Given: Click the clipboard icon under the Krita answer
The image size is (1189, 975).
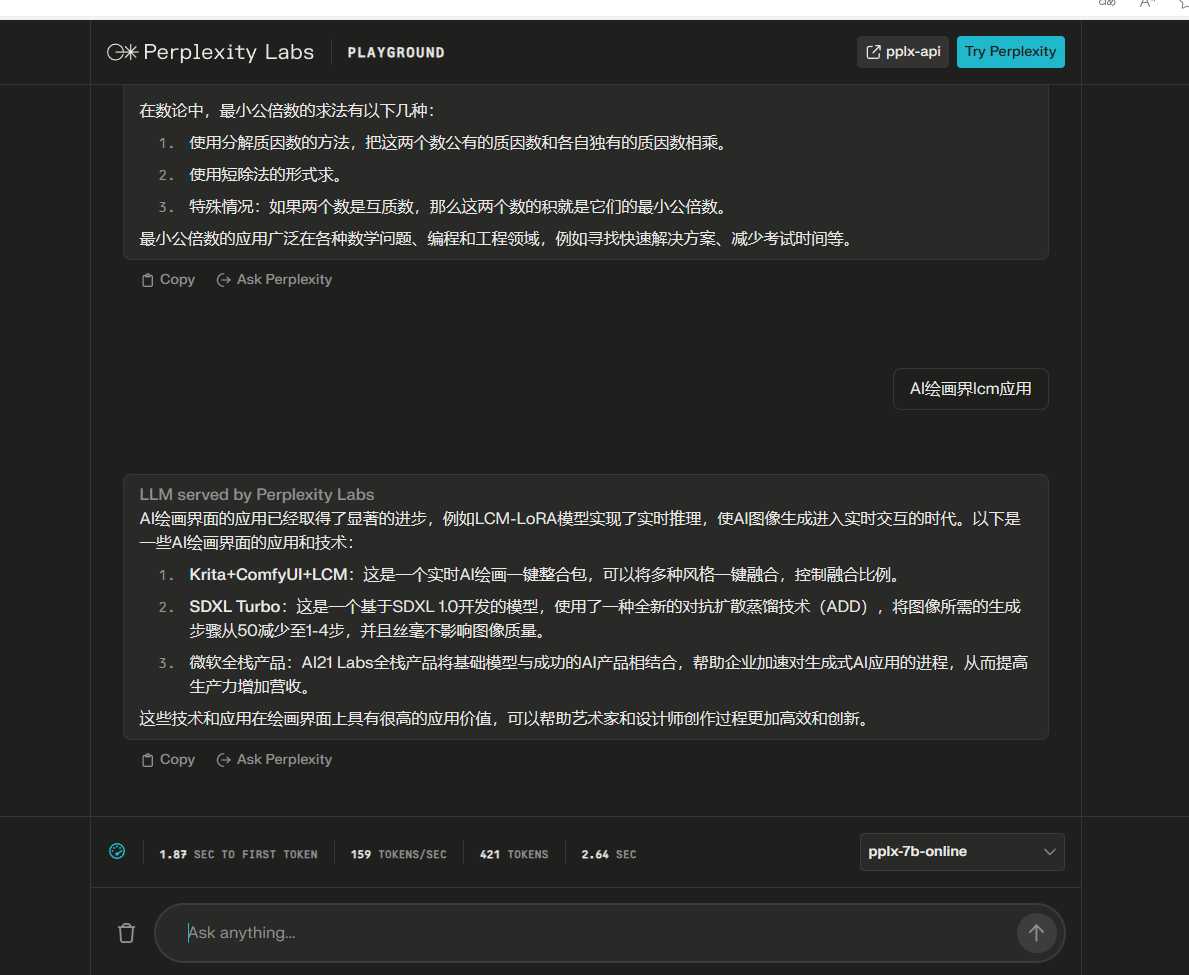Looking at the screenshot, I should (x=147, y=760).
